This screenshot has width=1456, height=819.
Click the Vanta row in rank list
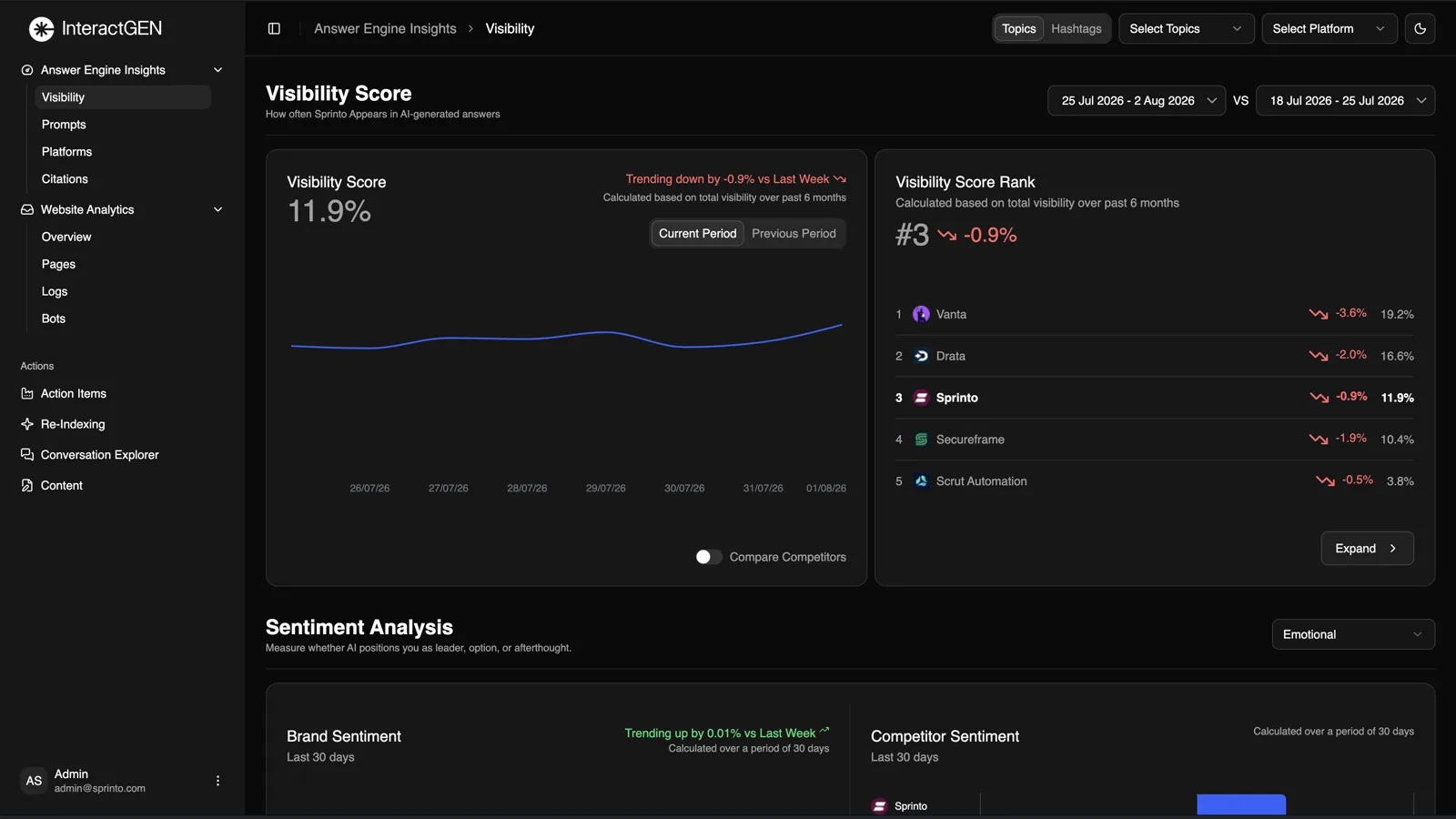(1154, 314)
